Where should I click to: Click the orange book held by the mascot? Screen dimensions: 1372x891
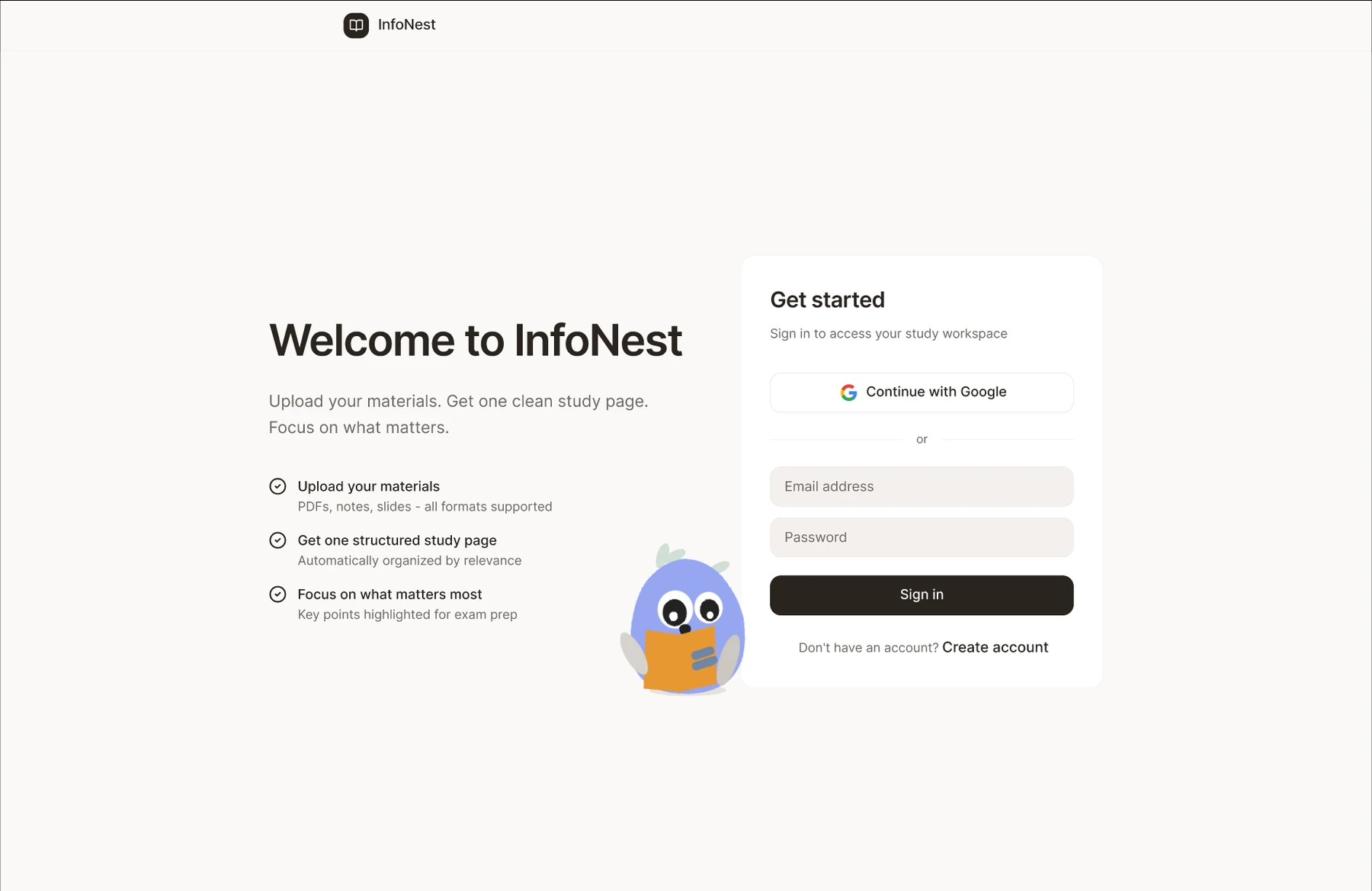681,659
